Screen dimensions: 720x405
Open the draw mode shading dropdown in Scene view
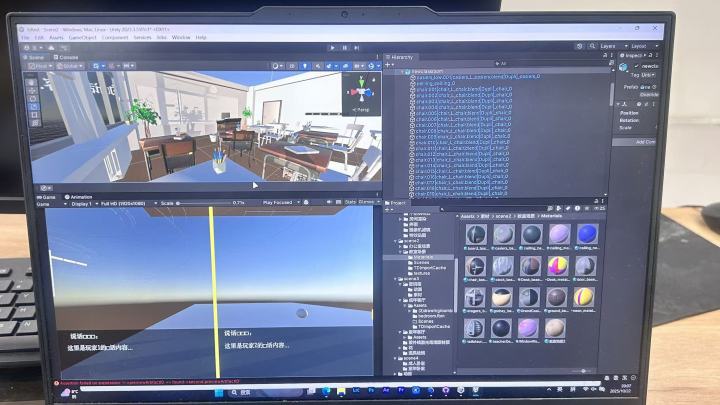point(277,66)
